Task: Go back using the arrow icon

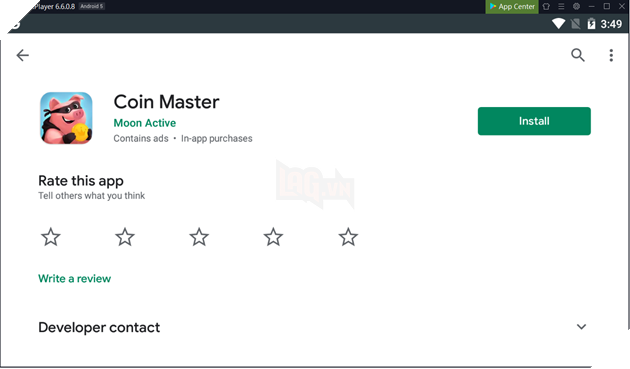Action: click(x=22, y=55)
